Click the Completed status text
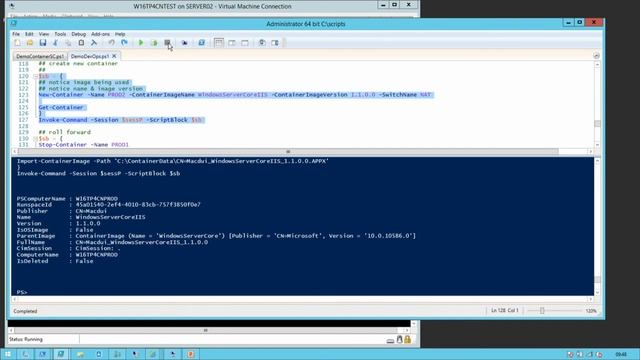Screen dimensions: 640x360 25,311
